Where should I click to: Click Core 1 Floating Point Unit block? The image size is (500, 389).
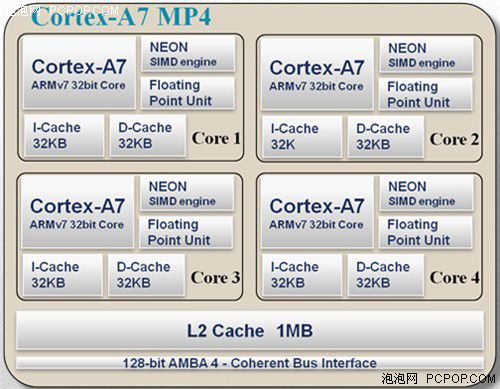coord(188,93)
